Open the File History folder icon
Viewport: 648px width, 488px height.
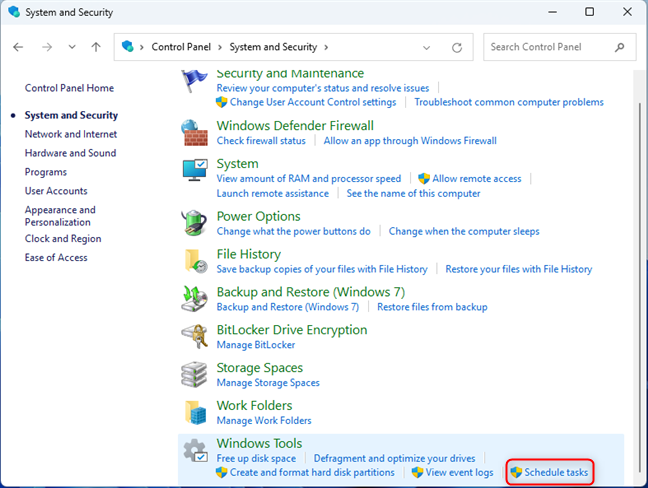[195, 261]
